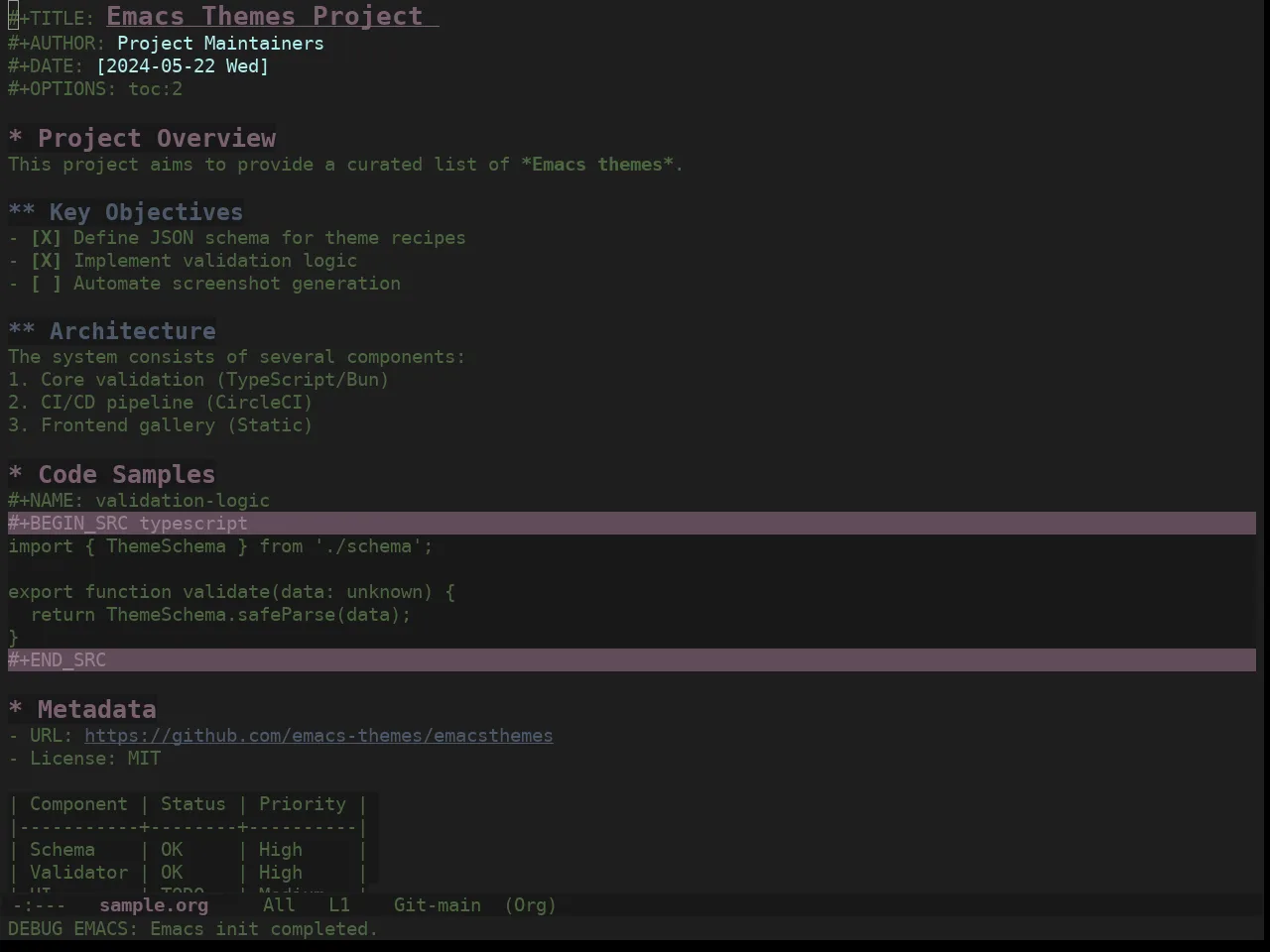Click sample.org buffer name in mode line
This screenshot has height=952, width=1270.
coord(154,905)
